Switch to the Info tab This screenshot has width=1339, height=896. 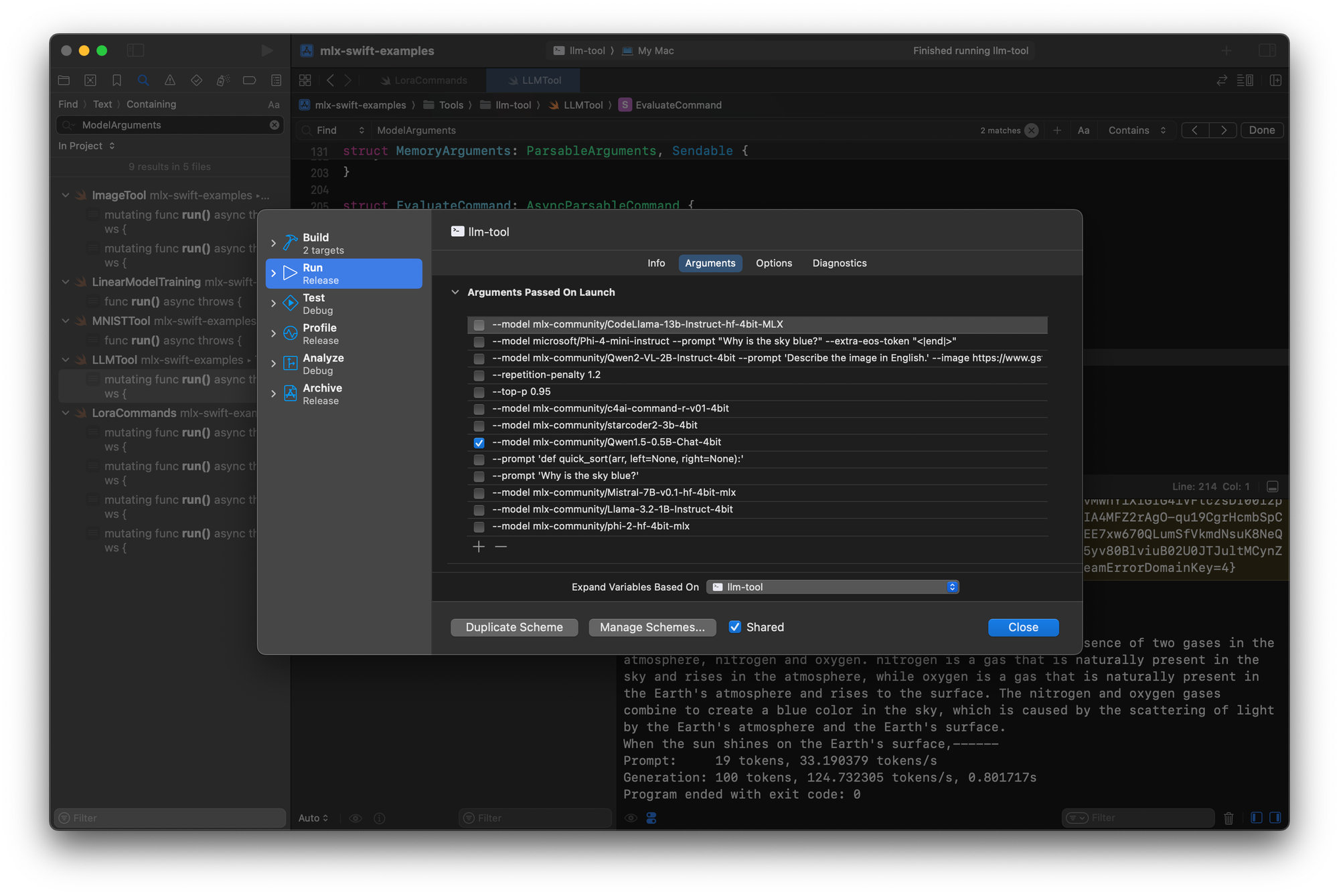pyautogui.click(x=656, y=263)
